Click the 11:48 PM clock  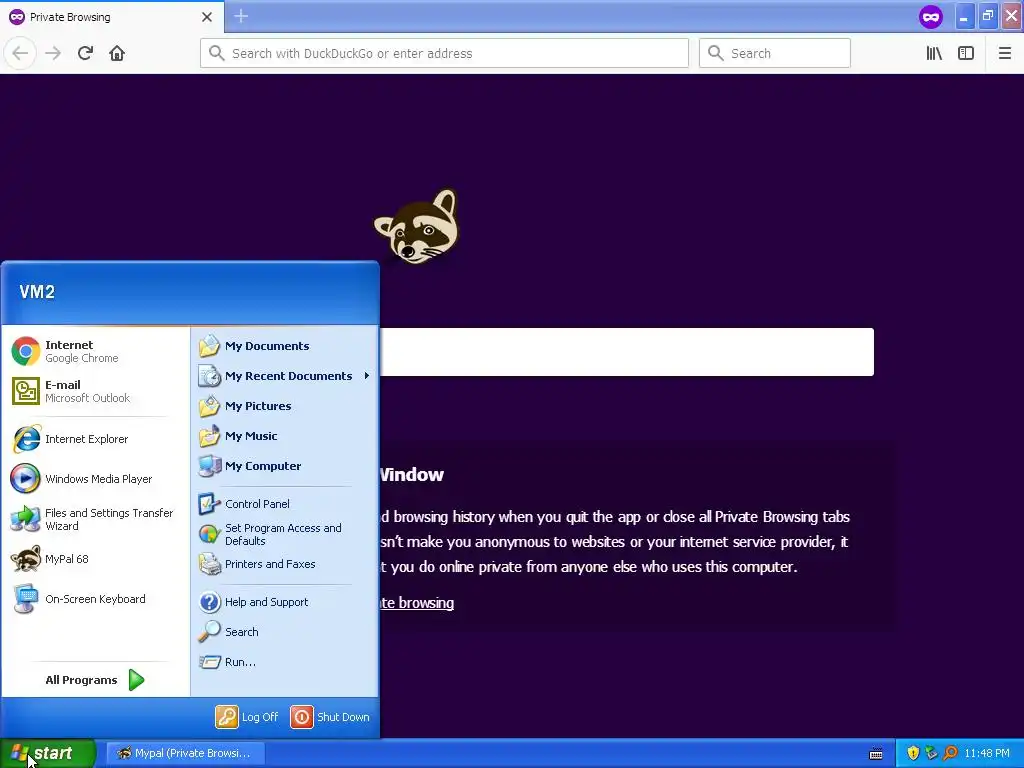(x=987, y=753)
